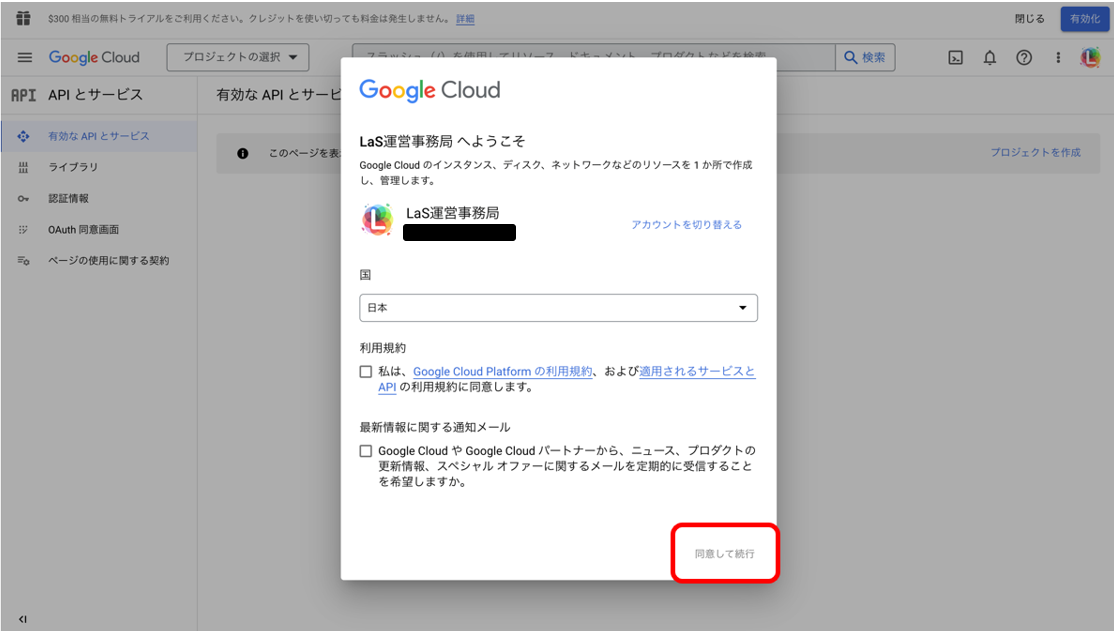The width and height of the screenshot is (1114, 631).
Task: Open Google Cloud Platform の利用規約 link
Action: 502,372
